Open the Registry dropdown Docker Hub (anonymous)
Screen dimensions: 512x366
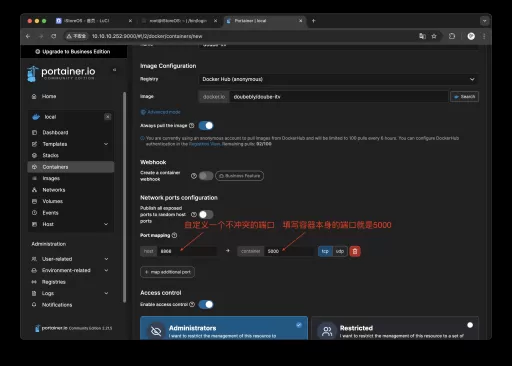338,79
